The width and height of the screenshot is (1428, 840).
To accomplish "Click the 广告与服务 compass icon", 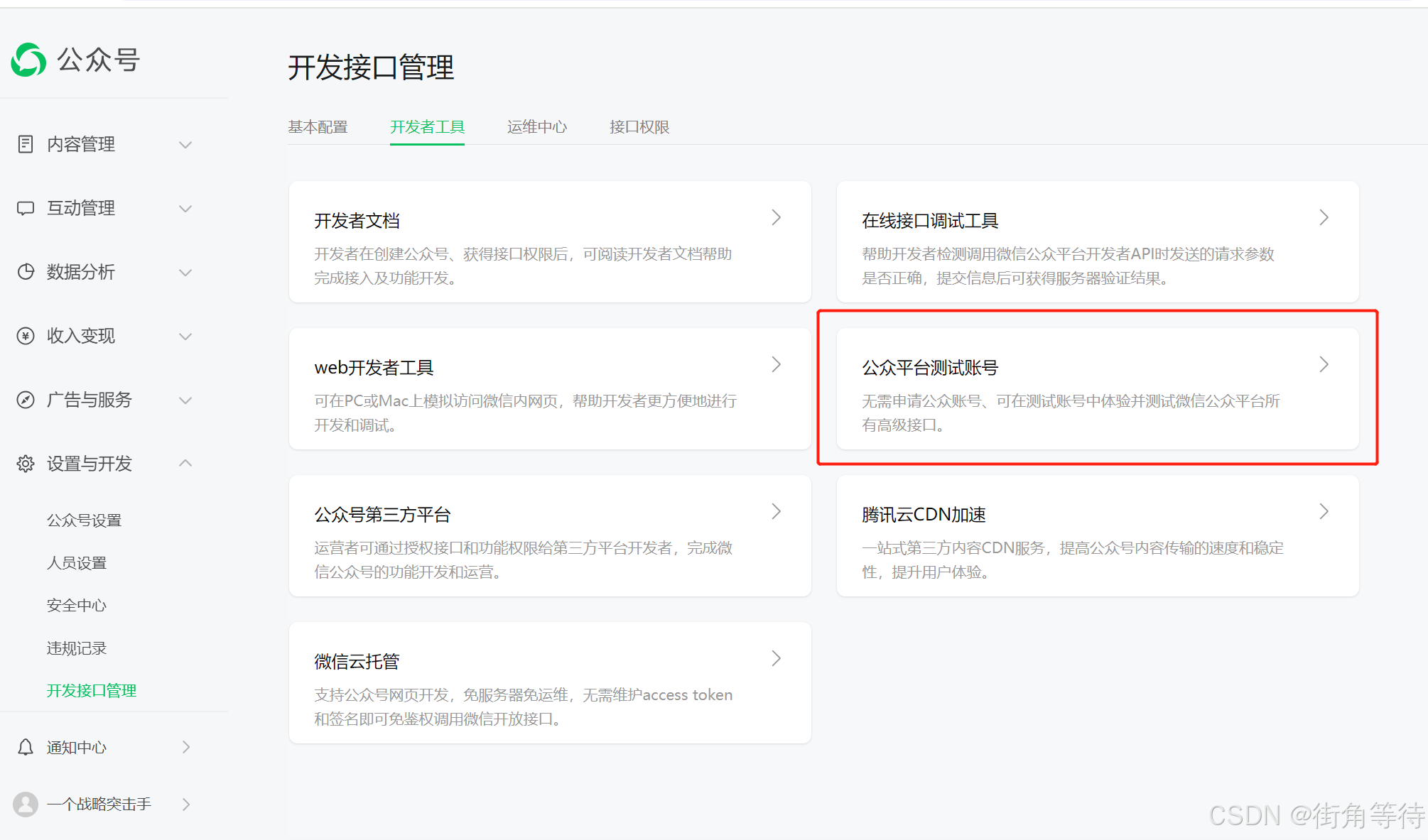I will coord(26,400).
